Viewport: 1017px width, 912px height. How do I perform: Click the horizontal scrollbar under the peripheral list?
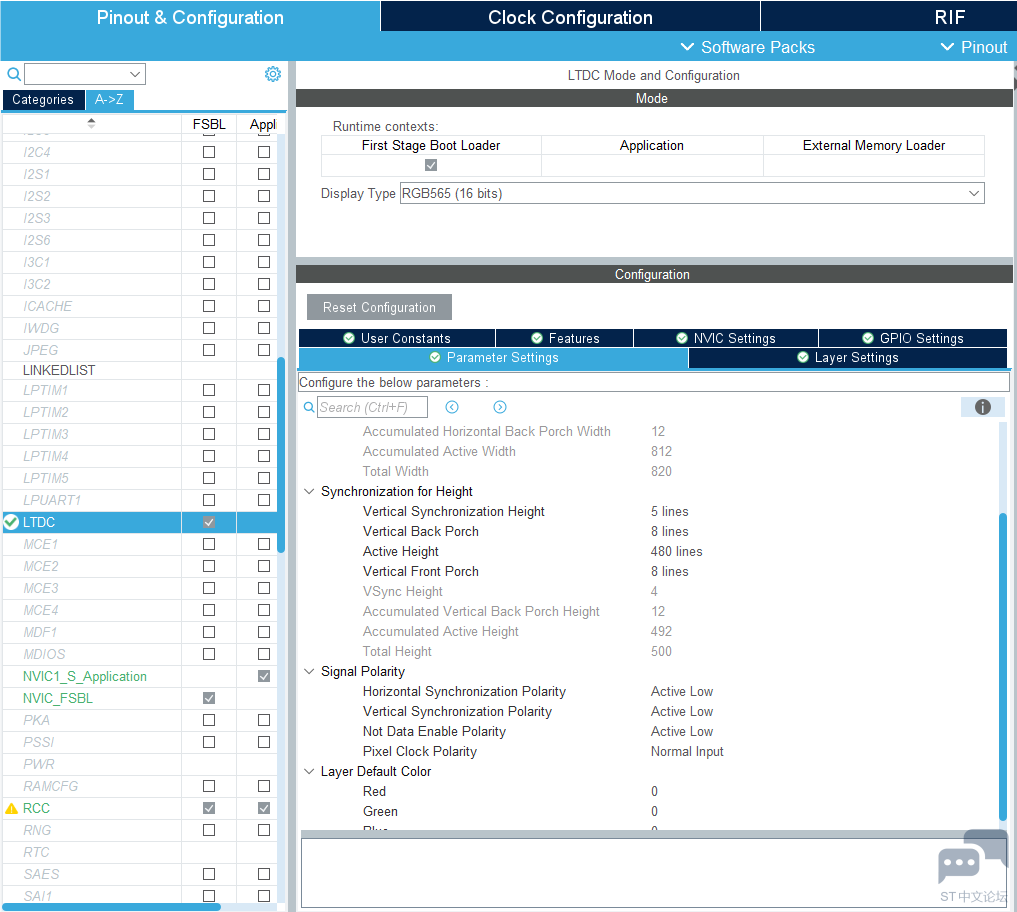[112, 907]
